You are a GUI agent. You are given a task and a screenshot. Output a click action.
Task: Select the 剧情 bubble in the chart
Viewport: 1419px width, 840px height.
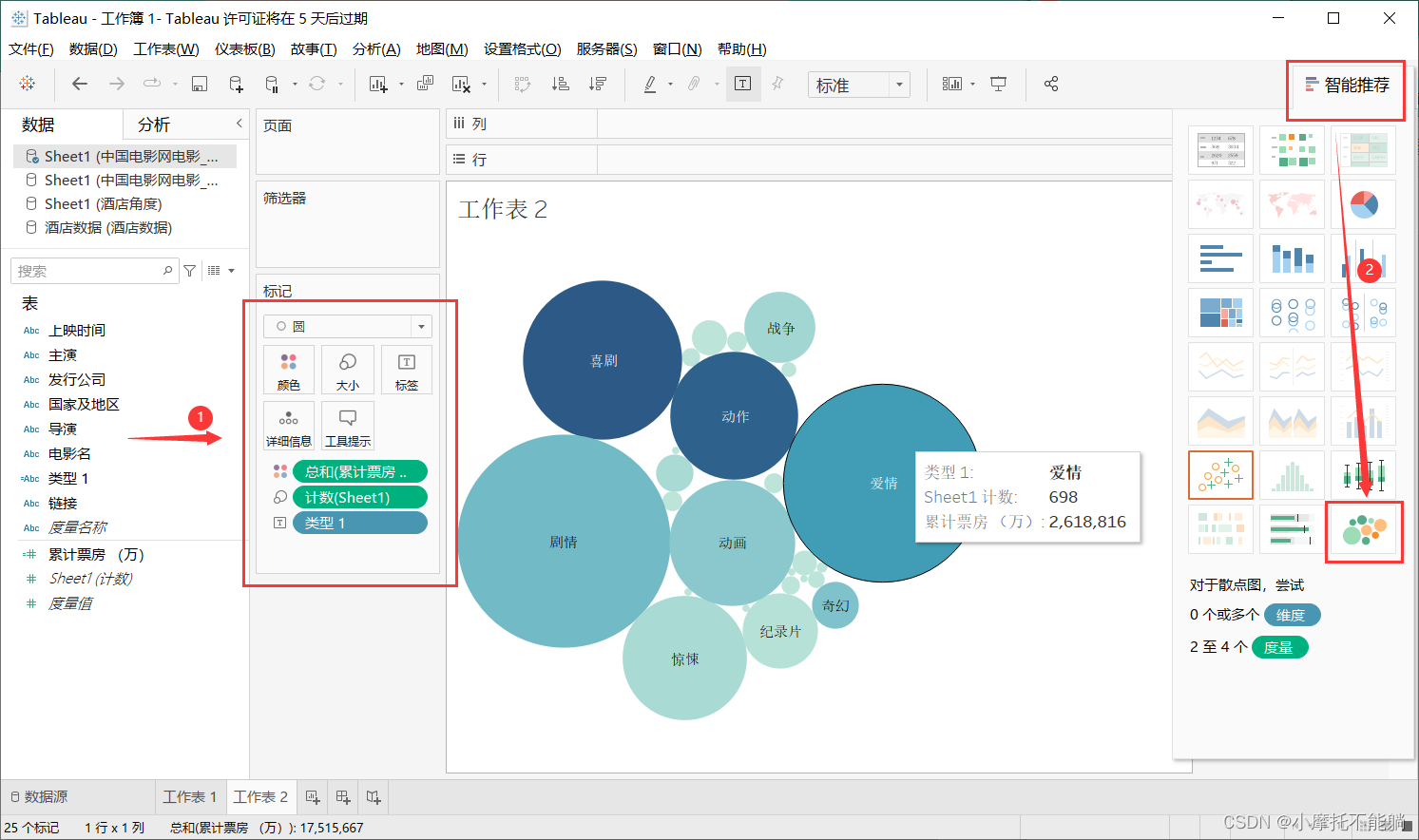coord(564,542)
